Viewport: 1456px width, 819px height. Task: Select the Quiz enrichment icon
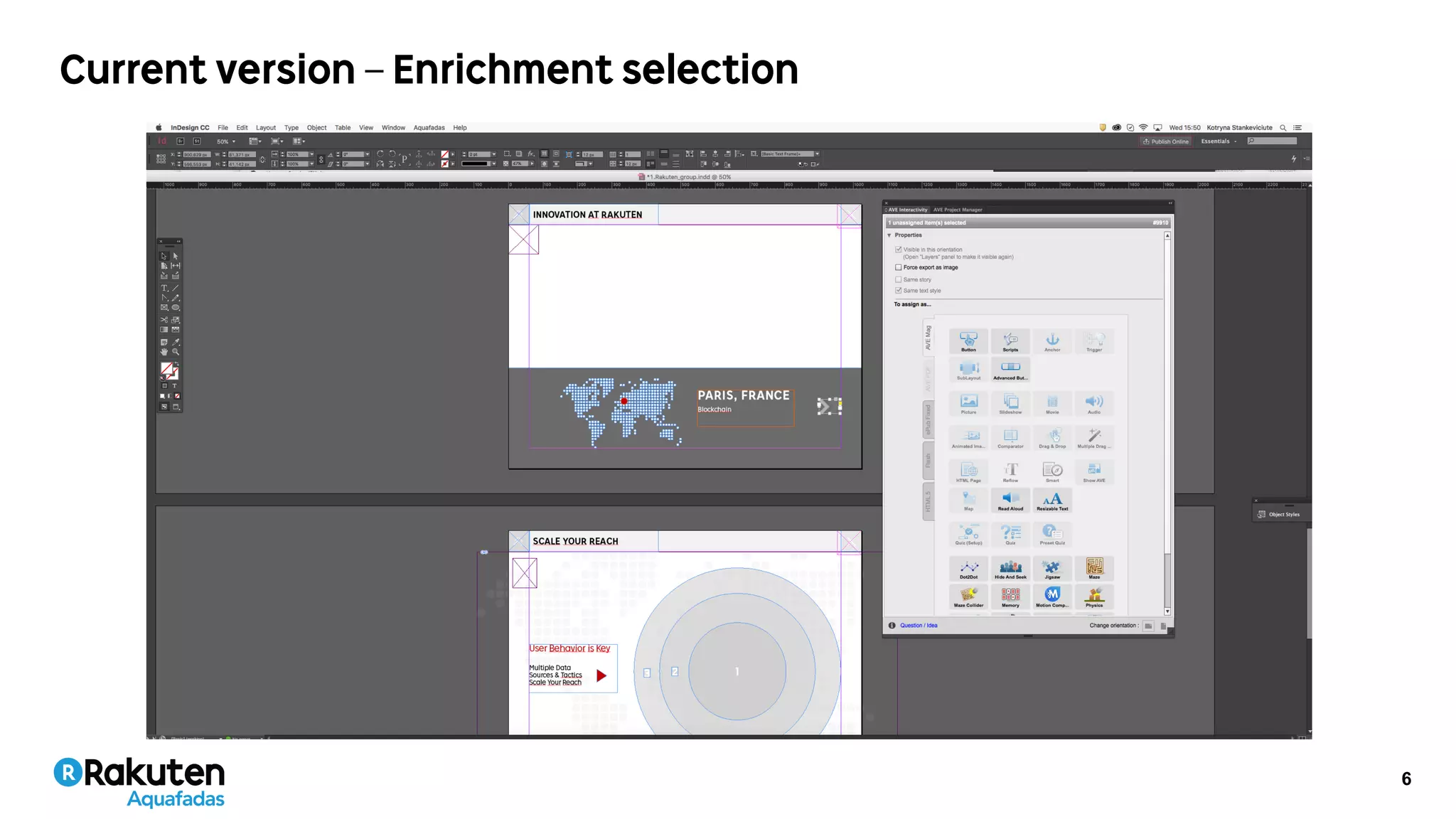click(x=1010, y=535)
